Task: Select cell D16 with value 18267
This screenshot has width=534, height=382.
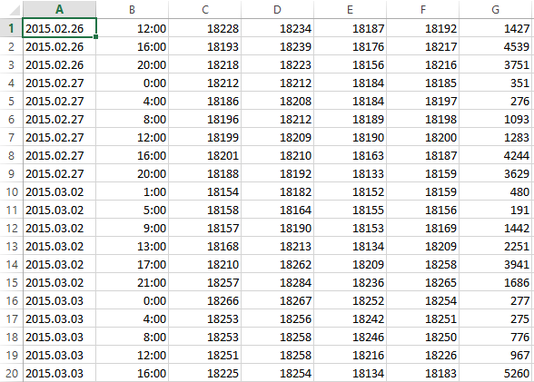Action: (x=278, y=301)
